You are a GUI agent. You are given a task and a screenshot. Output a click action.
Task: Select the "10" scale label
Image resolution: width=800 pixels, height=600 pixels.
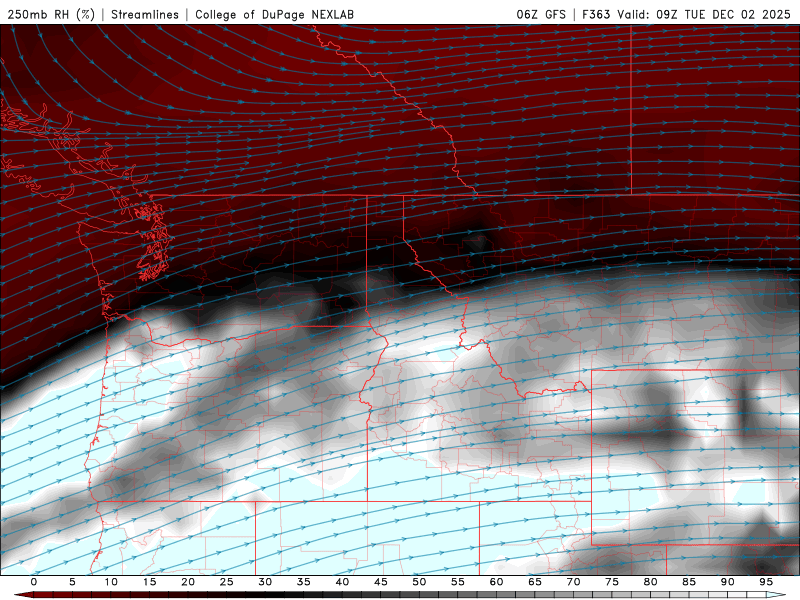(111, 582)
